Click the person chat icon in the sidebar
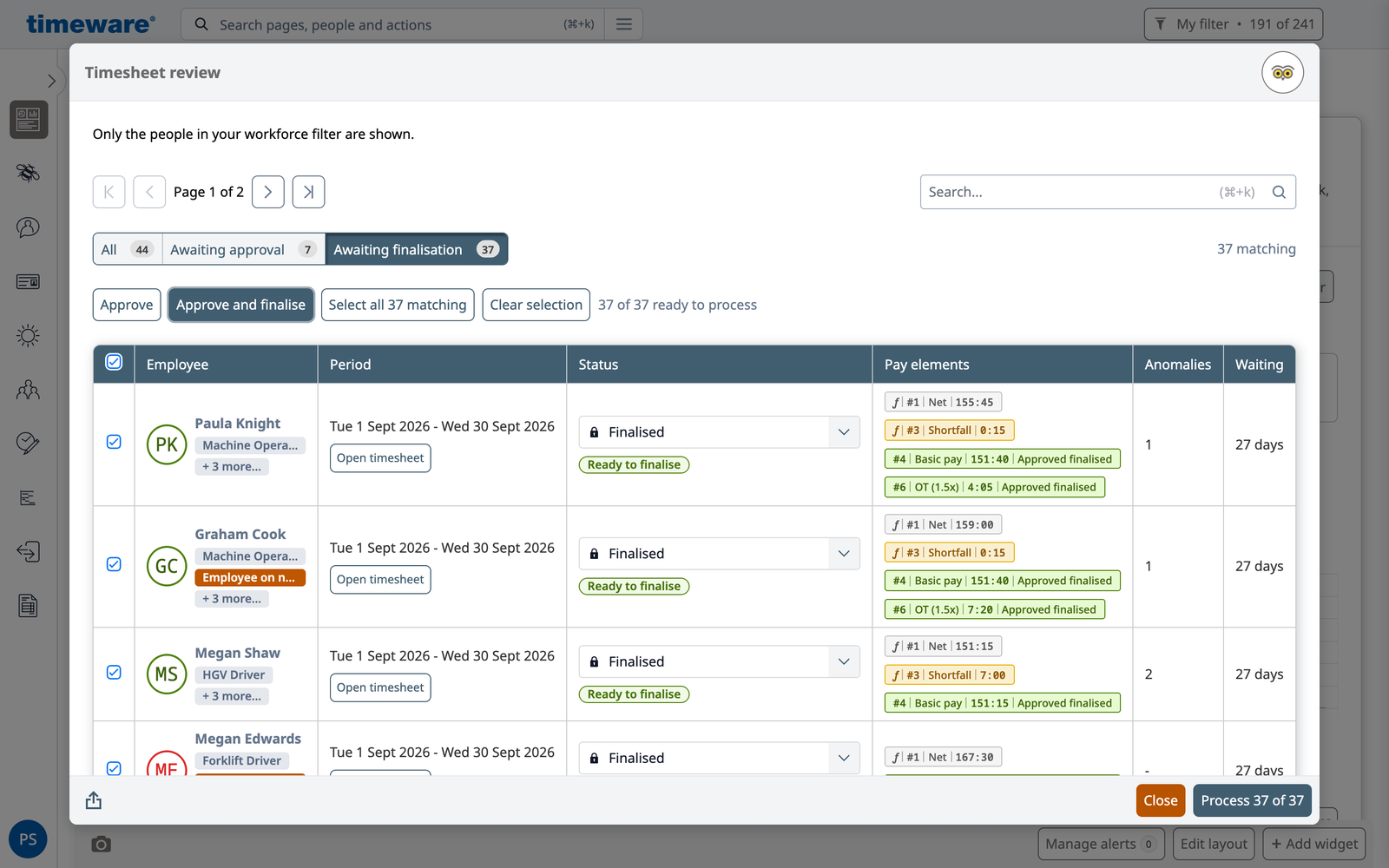 (28, 227)
